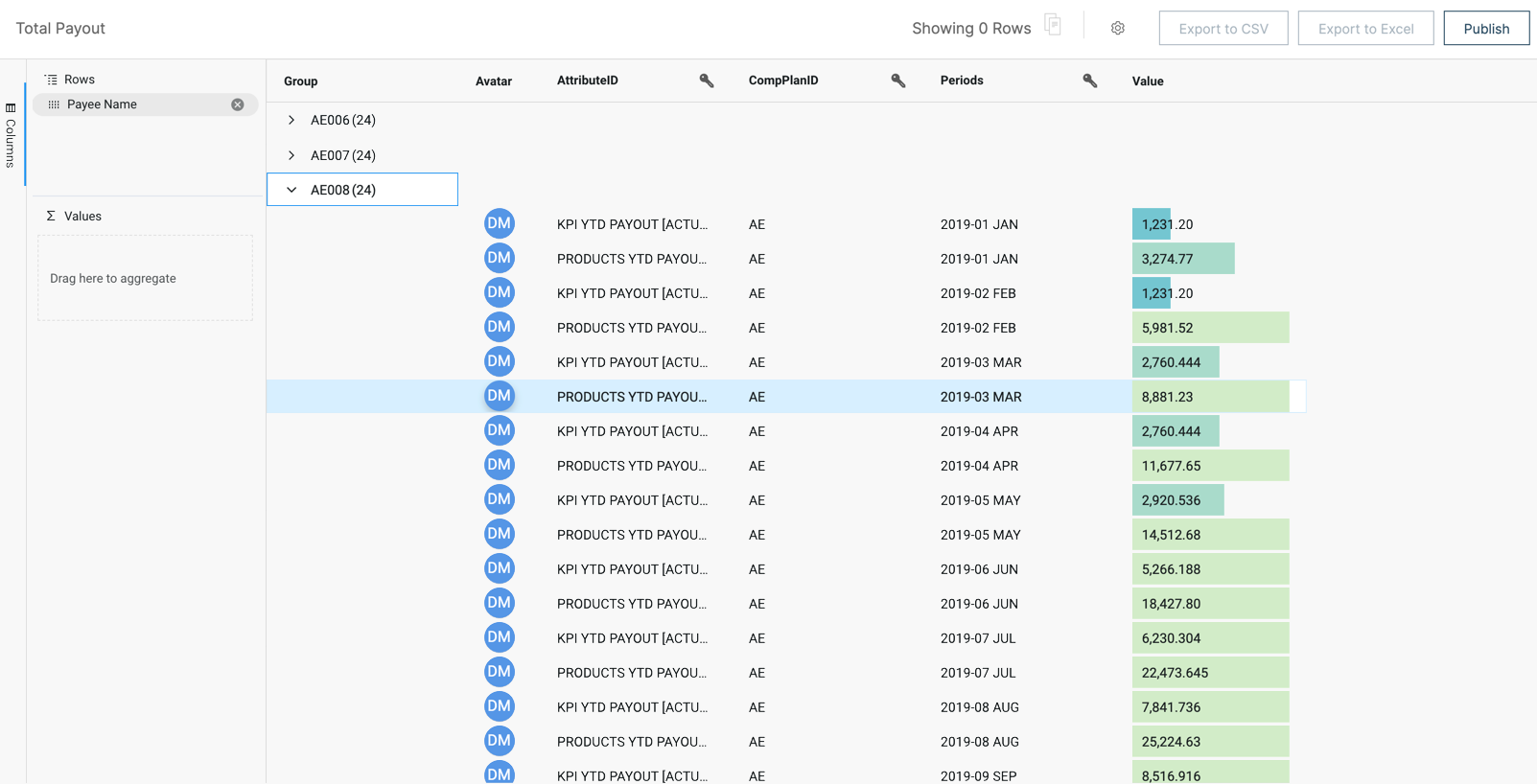Expand the AE006 group
Viewport: 1537px width, 784px height.
coord(291,120)
